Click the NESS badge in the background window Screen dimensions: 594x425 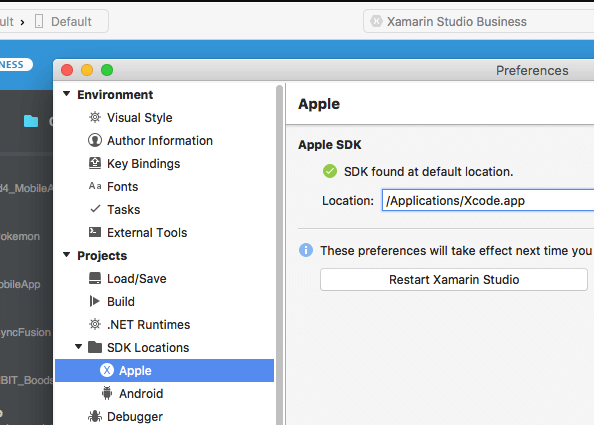(15, 64)
